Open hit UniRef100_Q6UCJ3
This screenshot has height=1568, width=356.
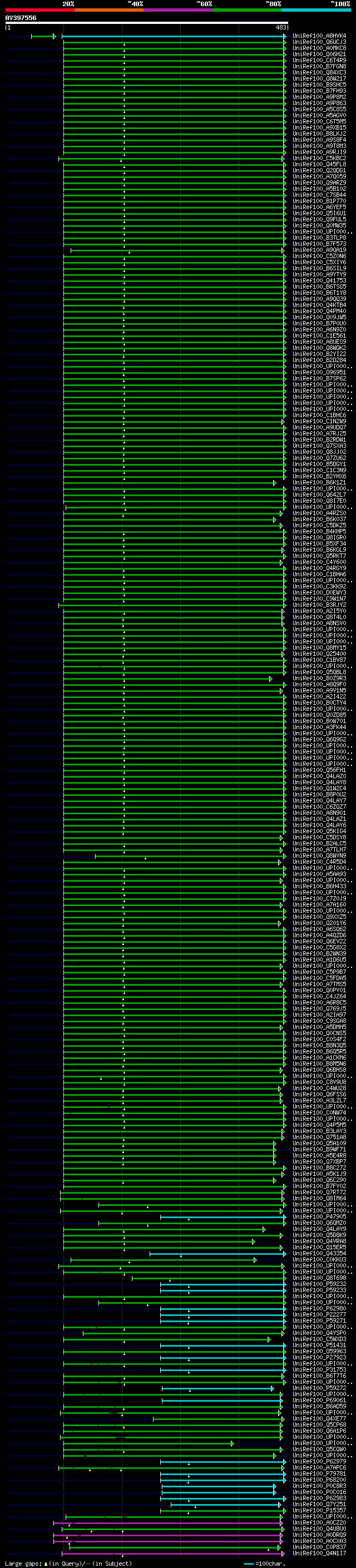tap(319, 42)
